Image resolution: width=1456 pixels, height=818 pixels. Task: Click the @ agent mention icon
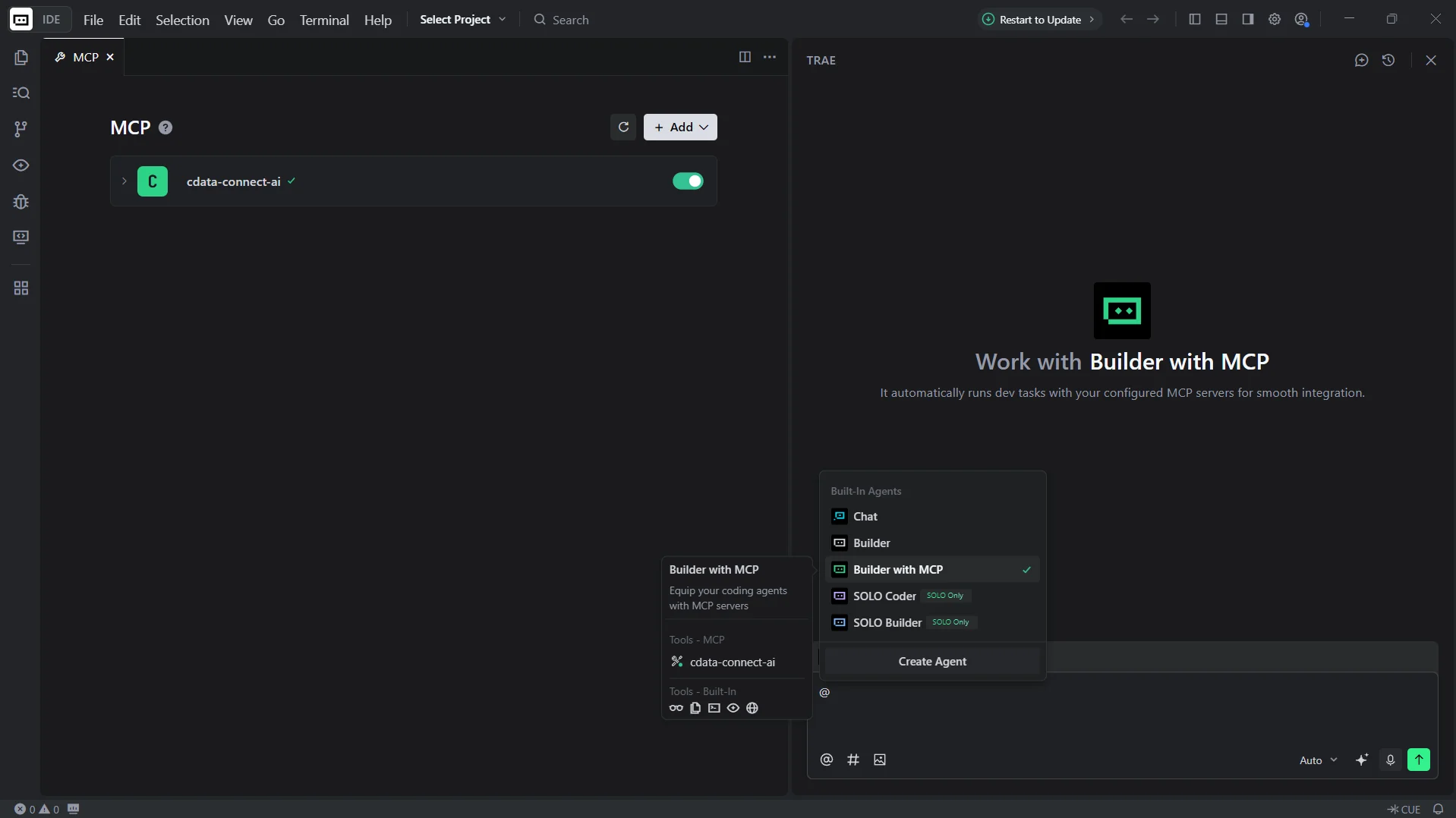click(827, 760)
